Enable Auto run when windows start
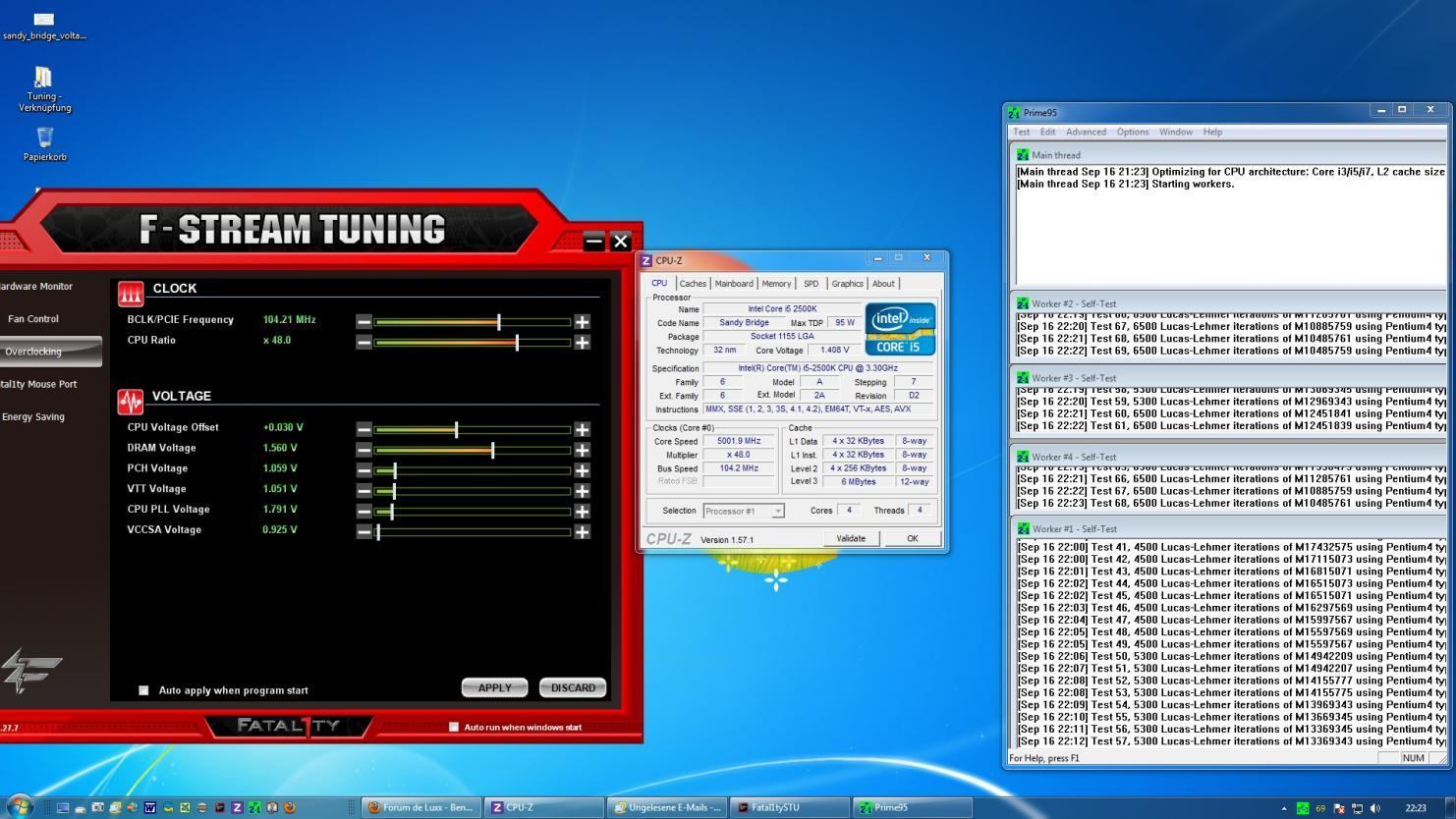 454,727
